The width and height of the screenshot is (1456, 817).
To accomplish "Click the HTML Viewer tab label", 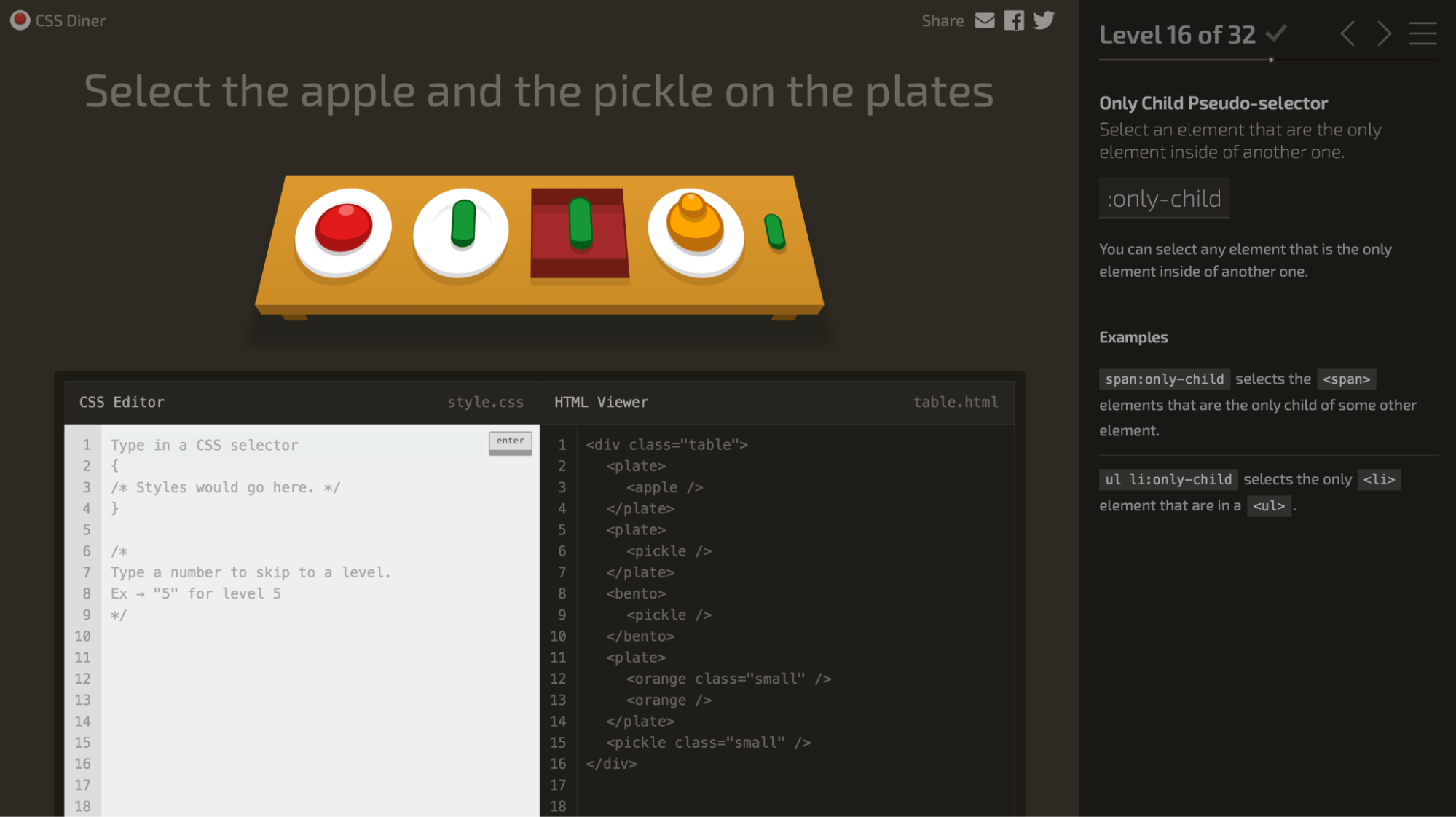I will tap(600, 401).
